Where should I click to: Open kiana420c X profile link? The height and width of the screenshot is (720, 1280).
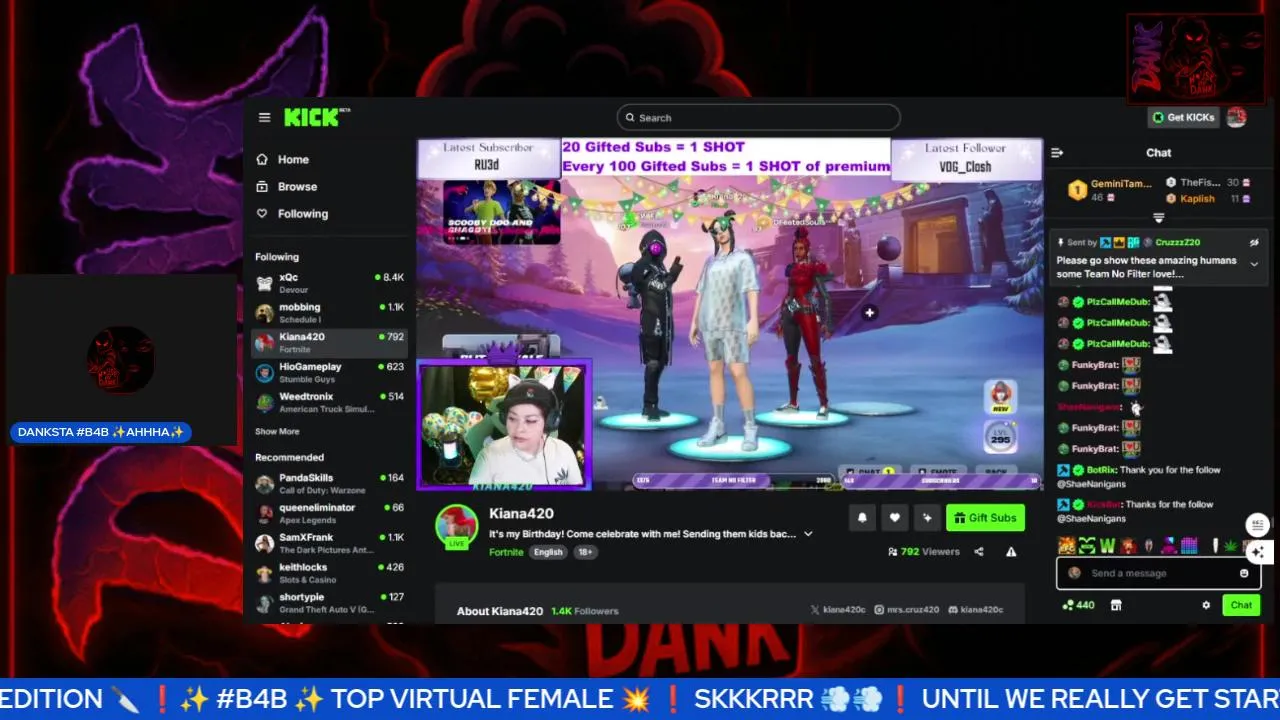click(x=837, y=610)
